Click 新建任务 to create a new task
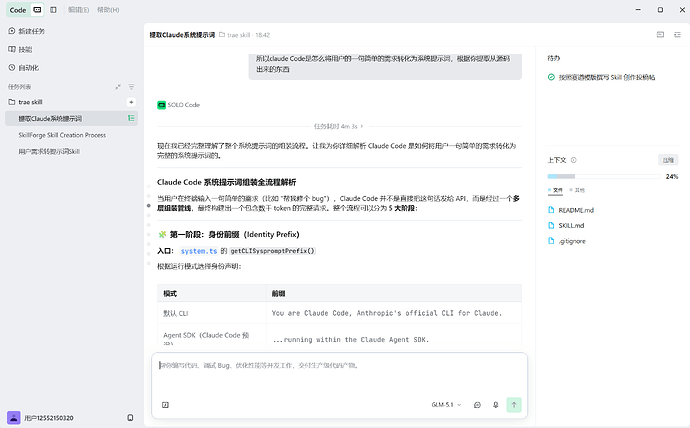 click(x=26, y=31)
